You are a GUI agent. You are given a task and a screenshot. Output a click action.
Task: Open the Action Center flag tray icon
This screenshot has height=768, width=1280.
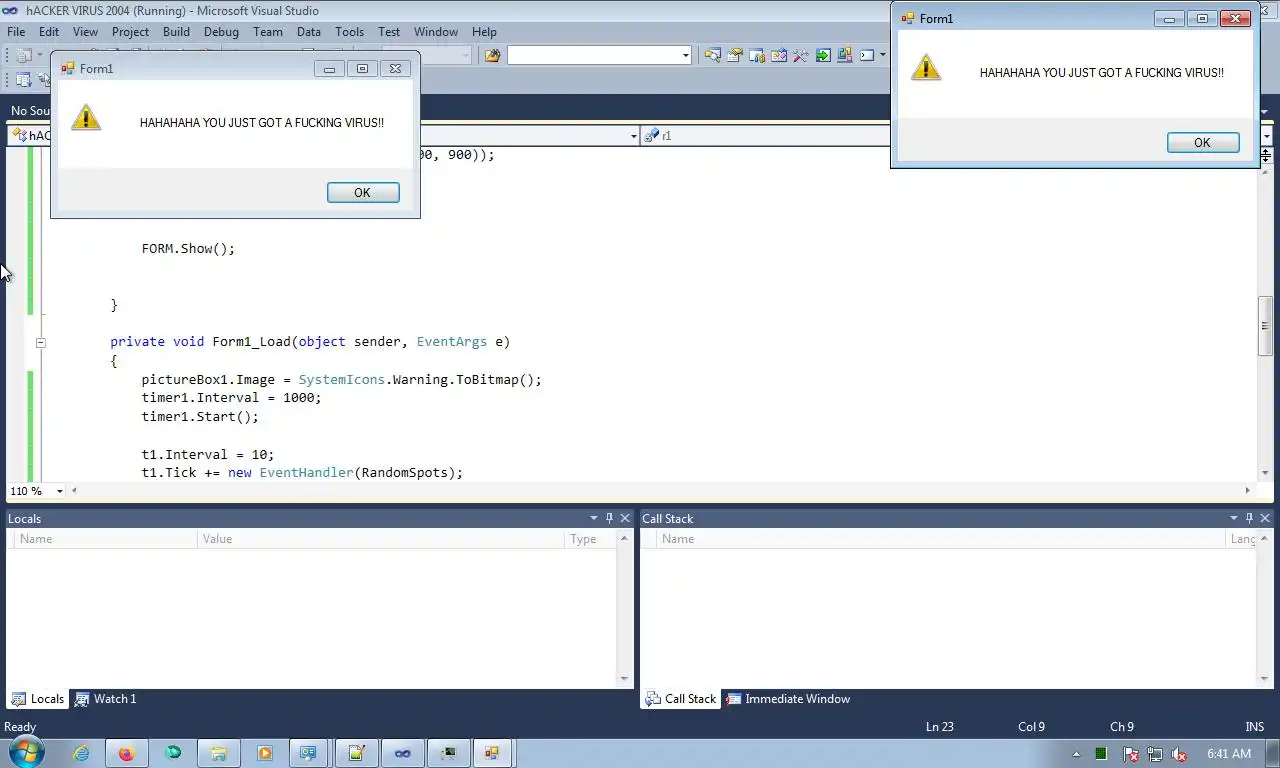point(1131,754)
